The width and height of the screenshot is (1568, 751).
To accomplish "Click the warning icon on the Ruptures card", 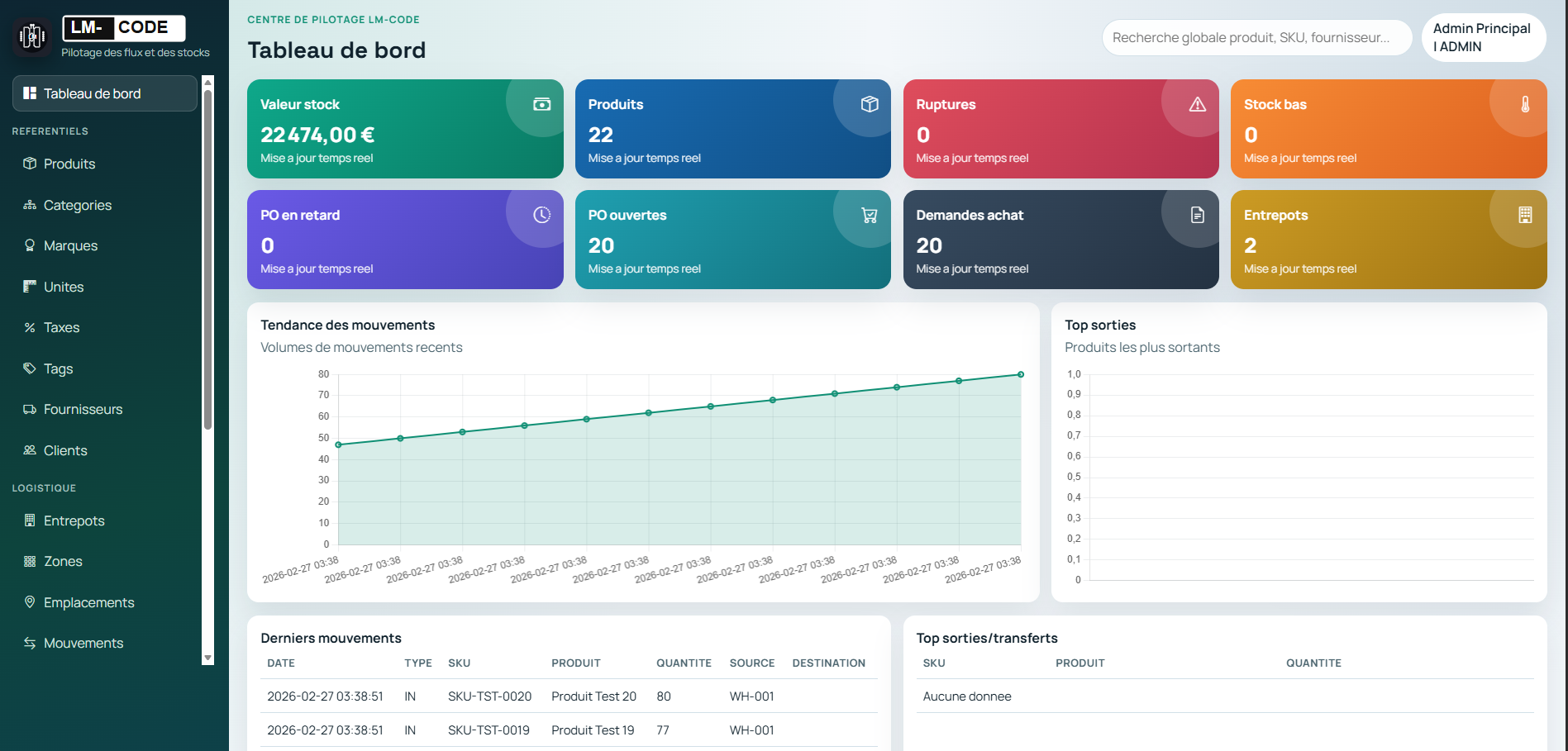I will point(1197,104).
